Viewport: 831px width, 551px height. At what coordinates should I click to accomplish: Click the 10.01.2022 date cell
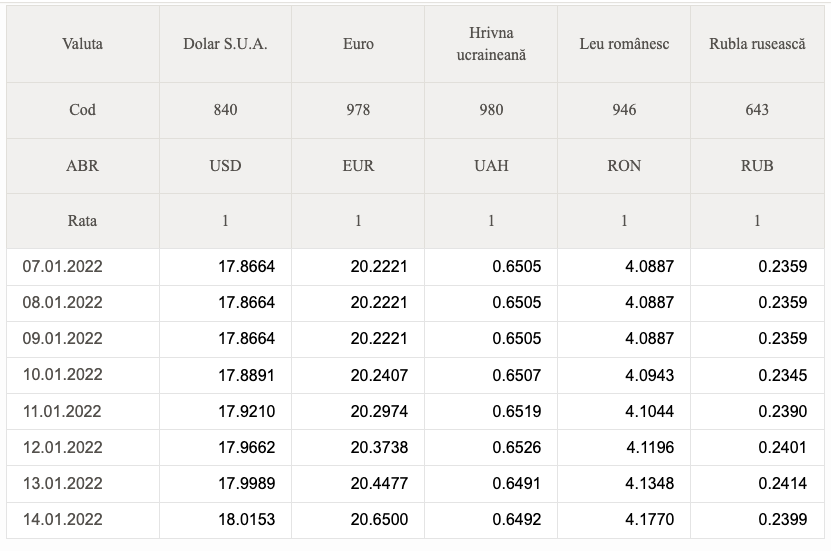click(83, 375)
